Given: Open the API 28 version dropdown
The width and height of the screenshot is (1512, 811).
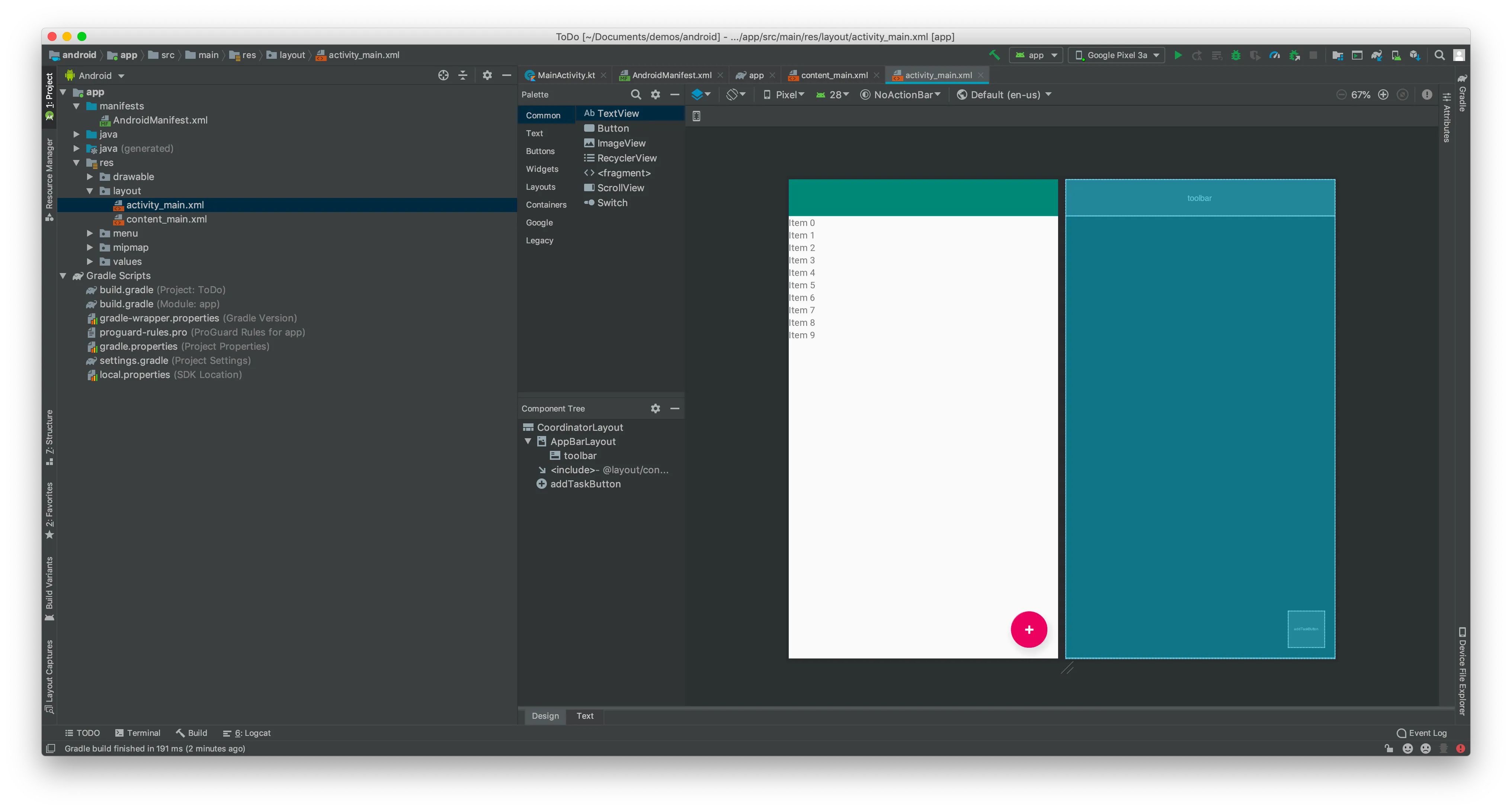Looking at the screenshot, I should tap(832, 94).
